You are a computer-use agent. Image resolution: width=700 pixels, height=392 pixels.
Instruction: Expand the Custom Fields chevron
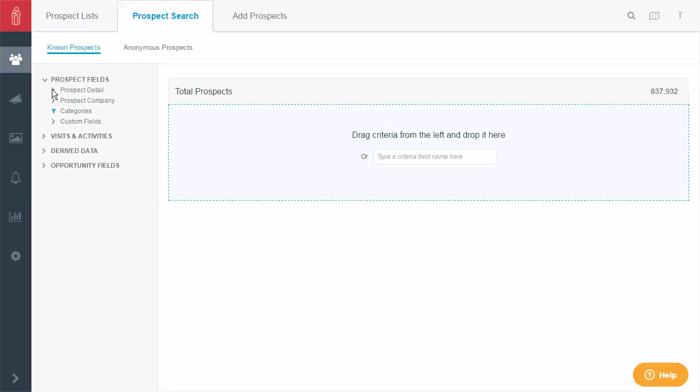tap(54, 121)
